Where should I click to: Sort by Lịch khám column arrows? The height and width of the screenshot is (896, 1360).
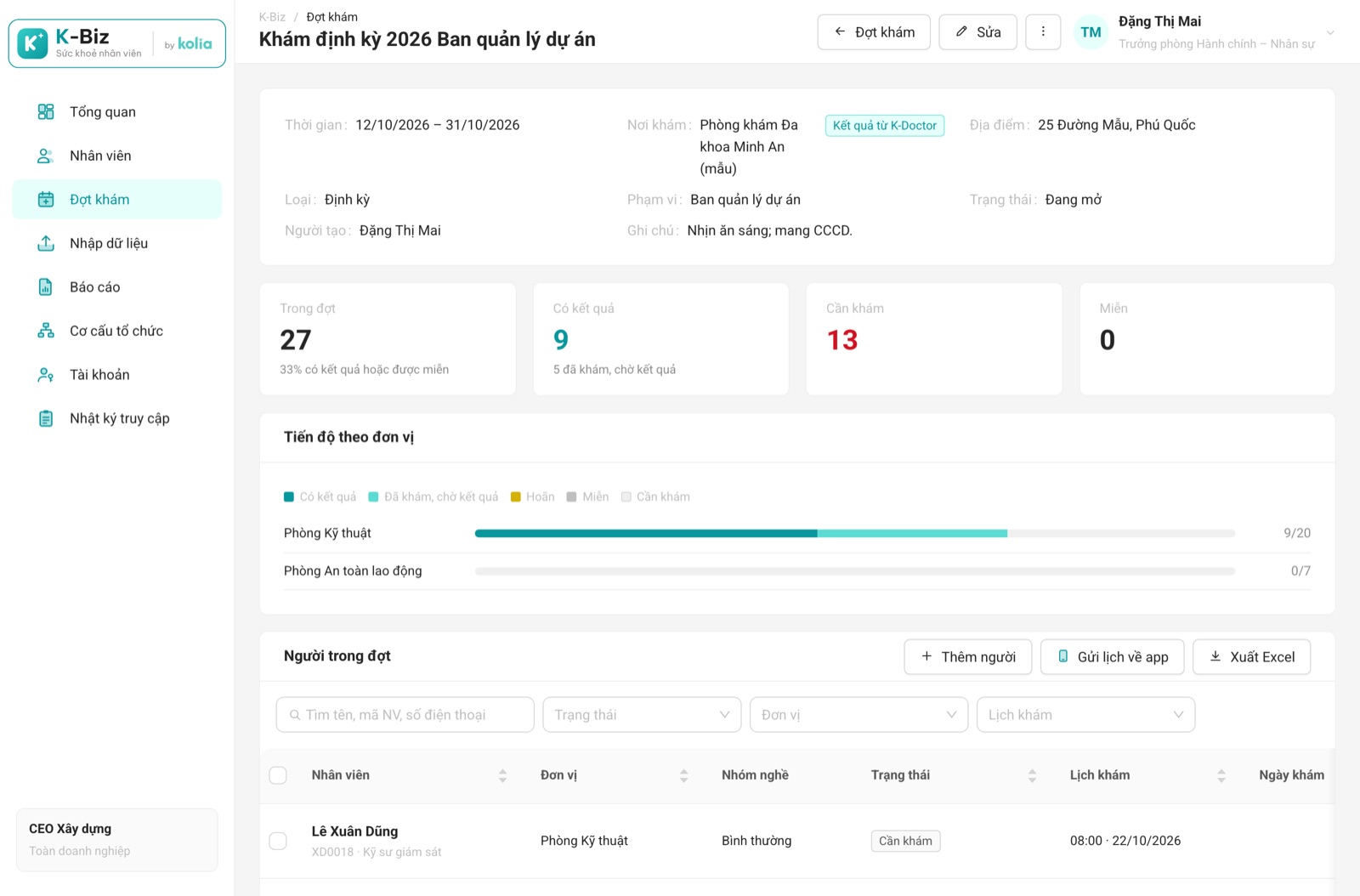1221,775
